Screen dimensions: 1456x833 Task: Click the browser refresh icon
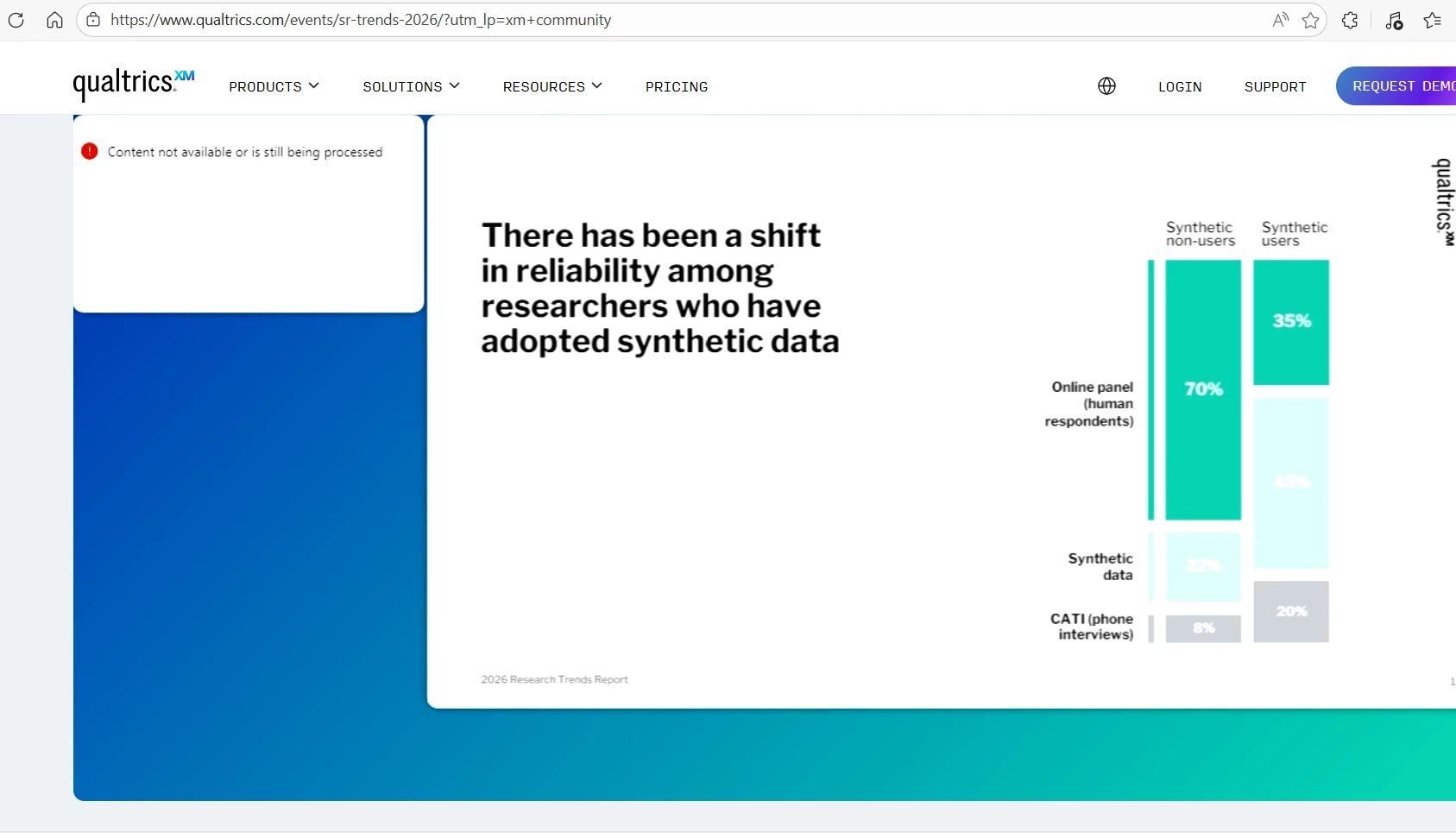(x=16, y=20)
